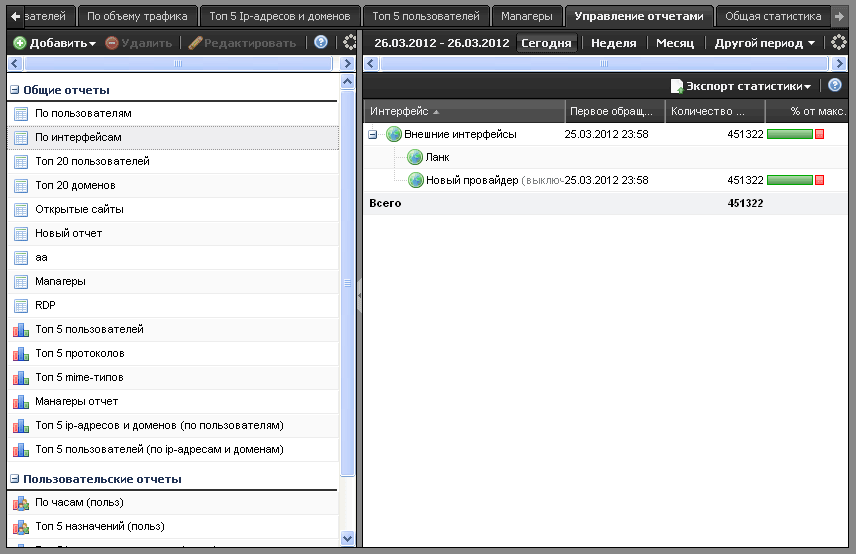Click the help icon in the left toolbar
Screen dimensions: 856x554
tap(321, 43)
